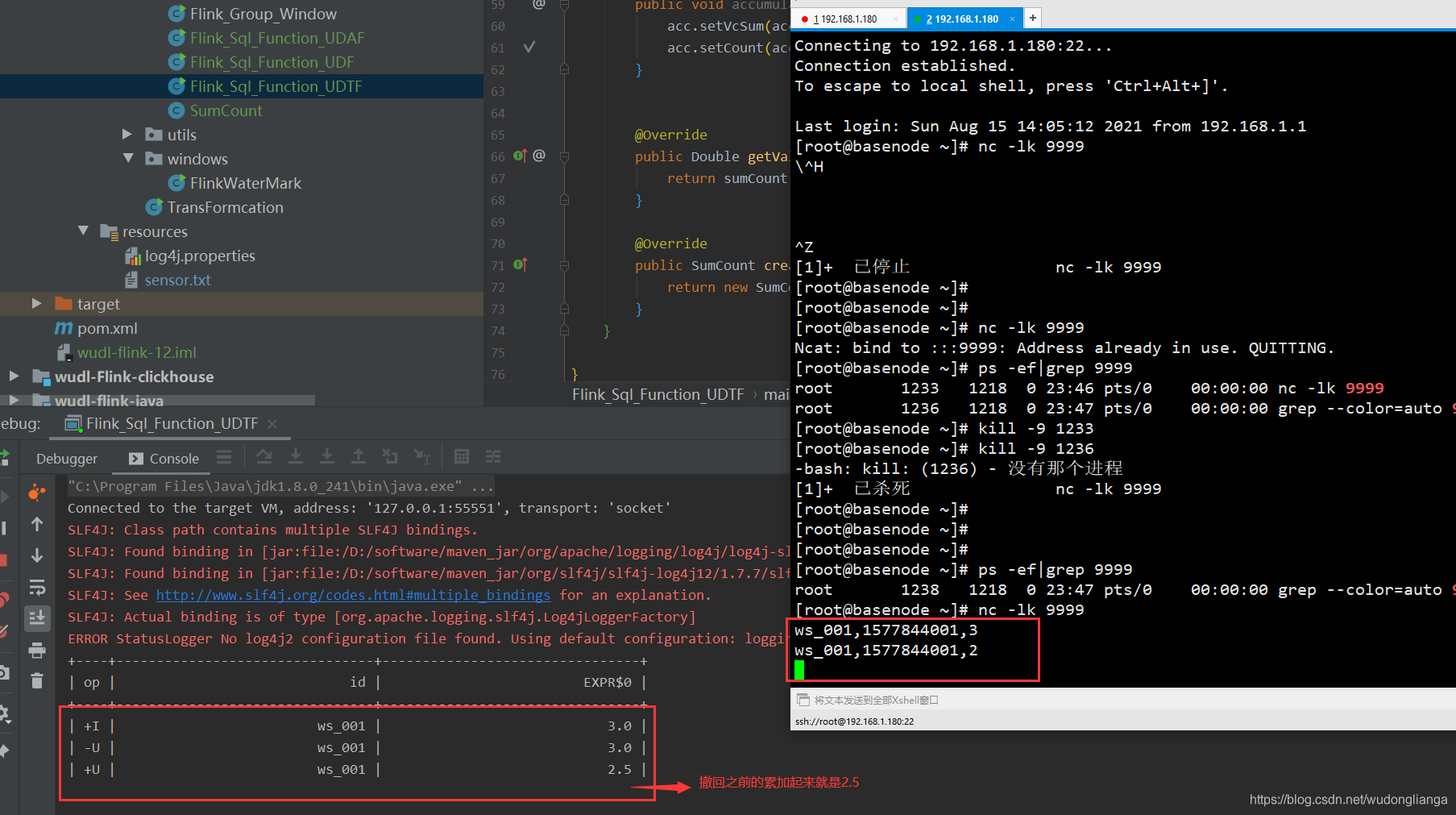Open sensor.txt file
Screen dimensions: 1456x815
[177, 280]
